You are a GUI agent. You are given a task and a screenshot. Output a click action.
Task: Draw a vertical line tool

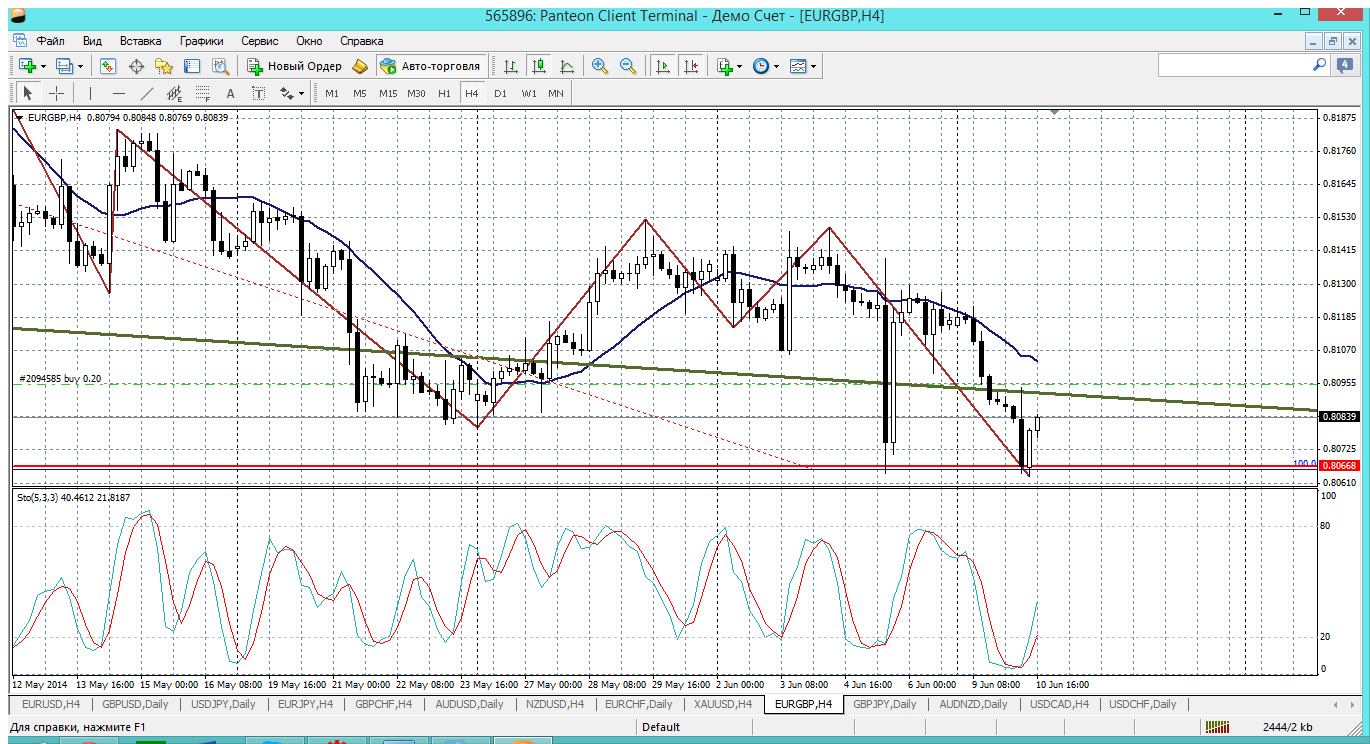click(90, 93)
